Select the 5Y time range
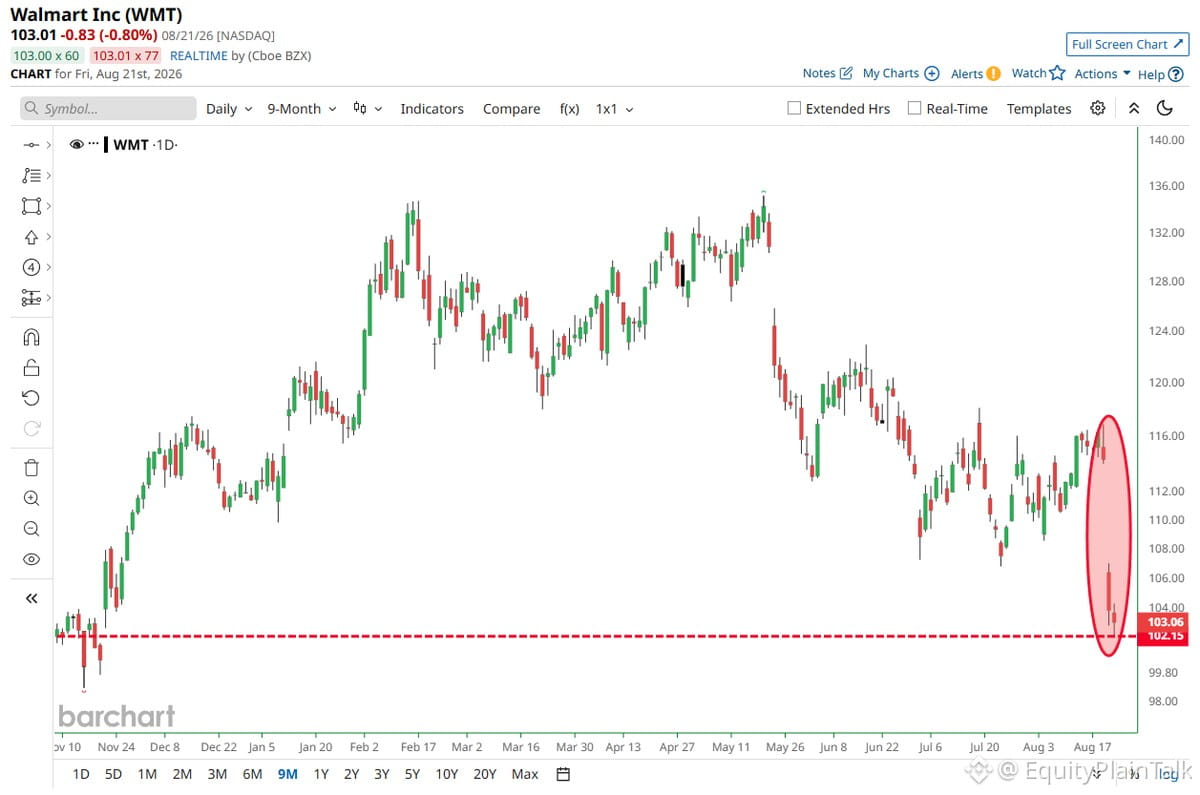Image resolution: width=1200 pixels, height=795 pixels. [412, 774]
